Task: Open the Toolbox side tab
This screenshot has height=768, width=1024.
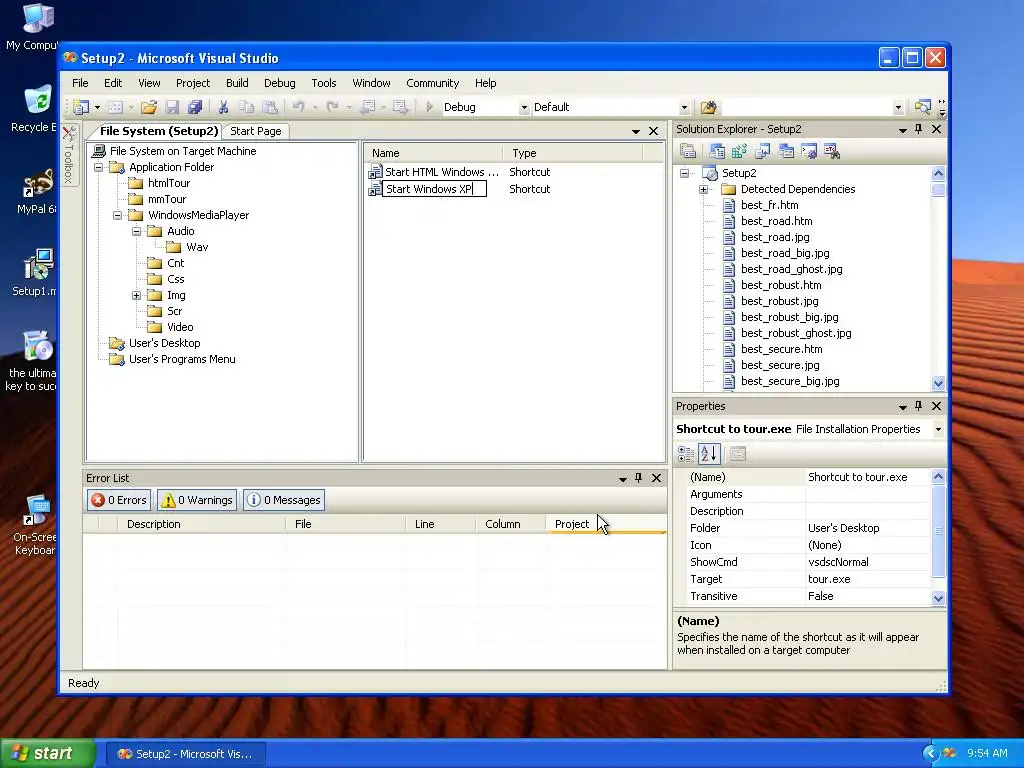Action: click(x=69, y=155)
